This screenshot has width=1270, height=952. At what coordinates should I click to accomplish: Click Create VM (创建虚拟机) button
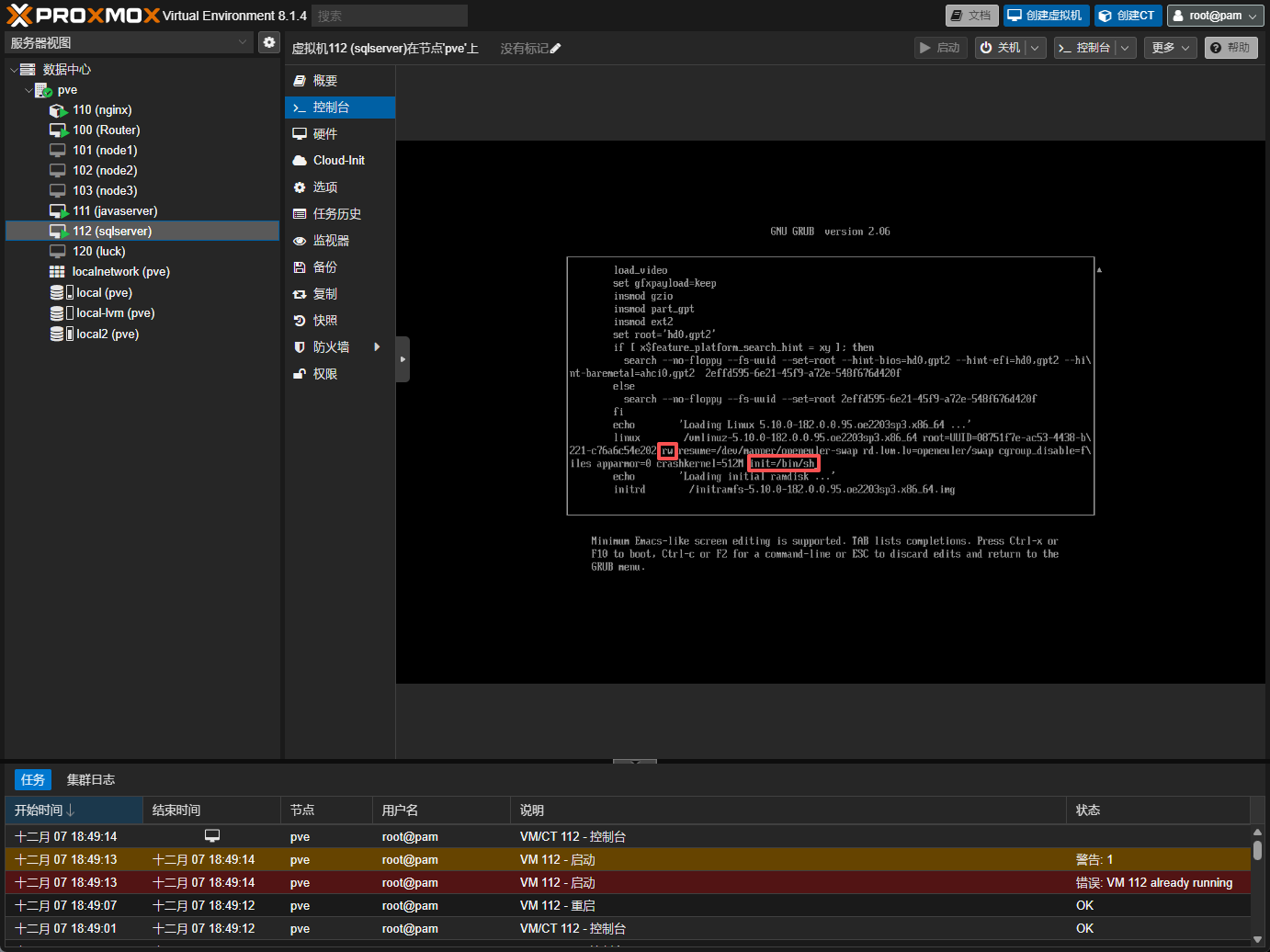click(1046, 16)
